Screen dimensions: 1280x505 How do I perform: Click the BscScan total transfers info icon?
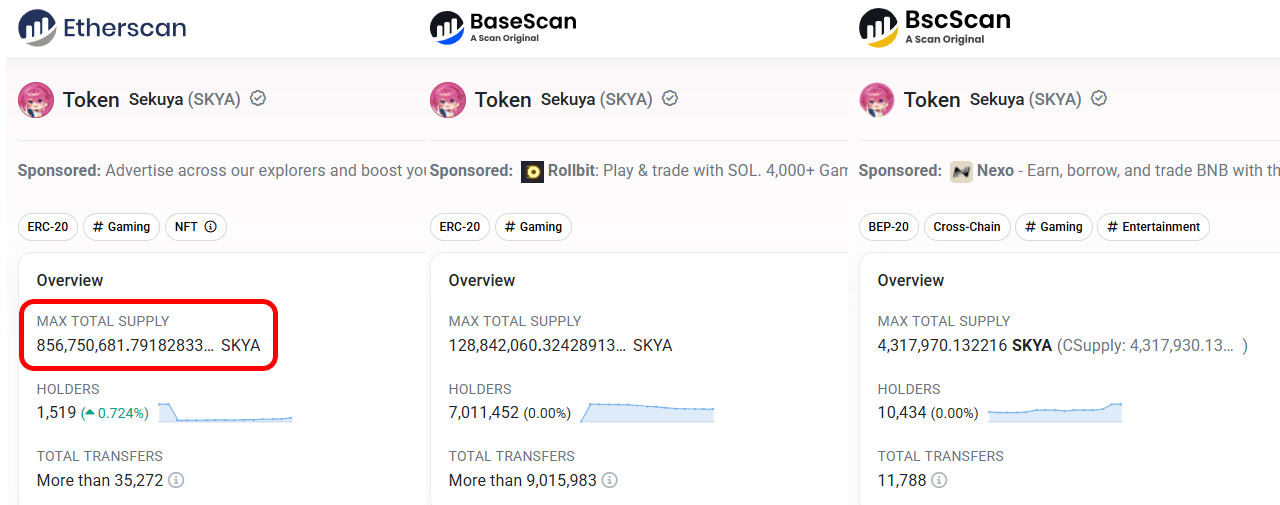coord(939,480)
